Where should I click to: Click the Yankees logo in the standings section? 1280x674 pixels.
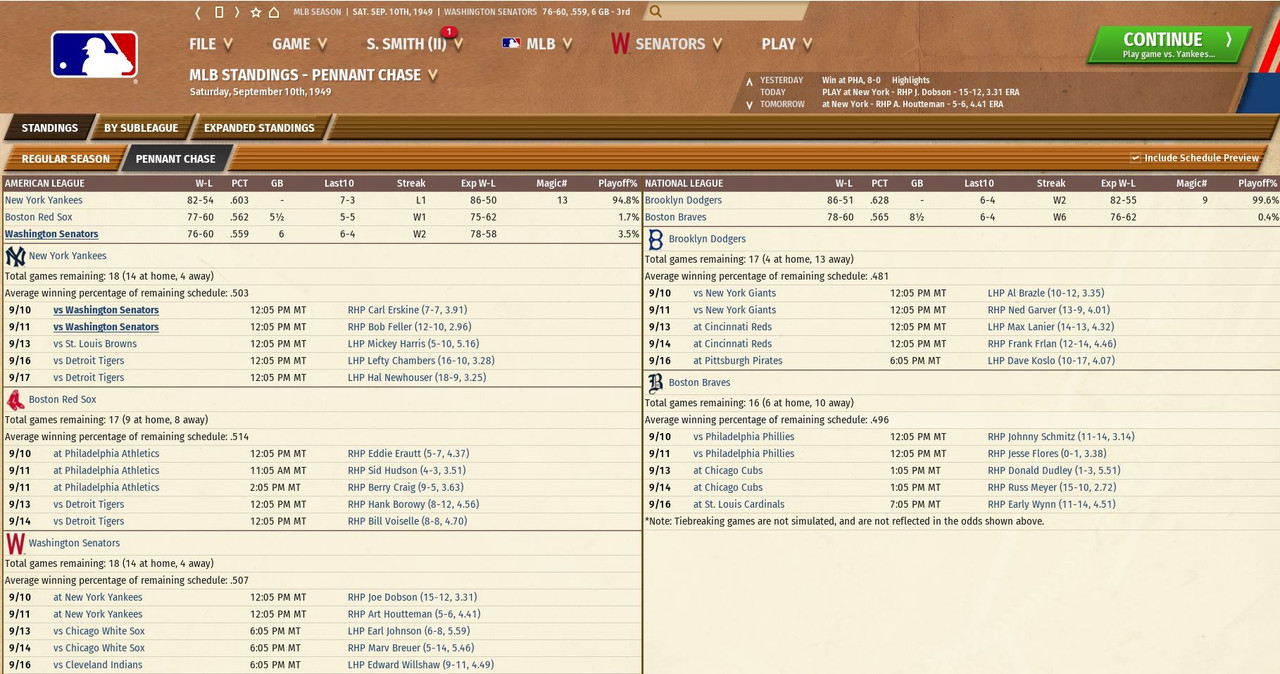point(15,256)
